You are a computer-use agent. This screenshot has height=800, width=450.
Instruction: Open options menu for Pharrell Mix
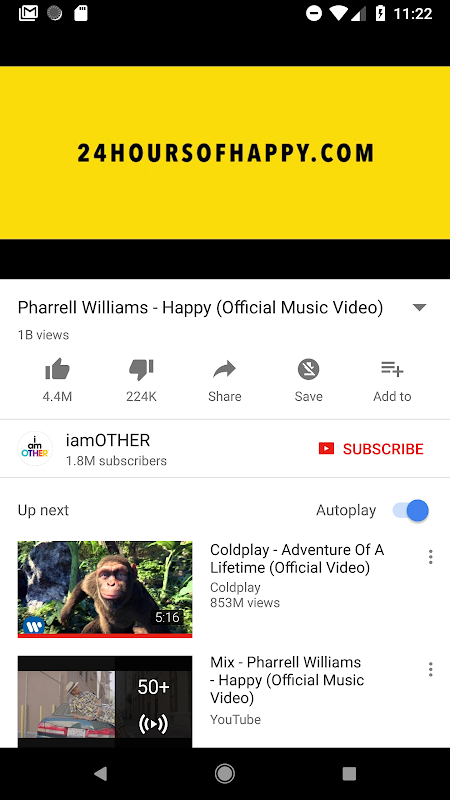point(431,669)
